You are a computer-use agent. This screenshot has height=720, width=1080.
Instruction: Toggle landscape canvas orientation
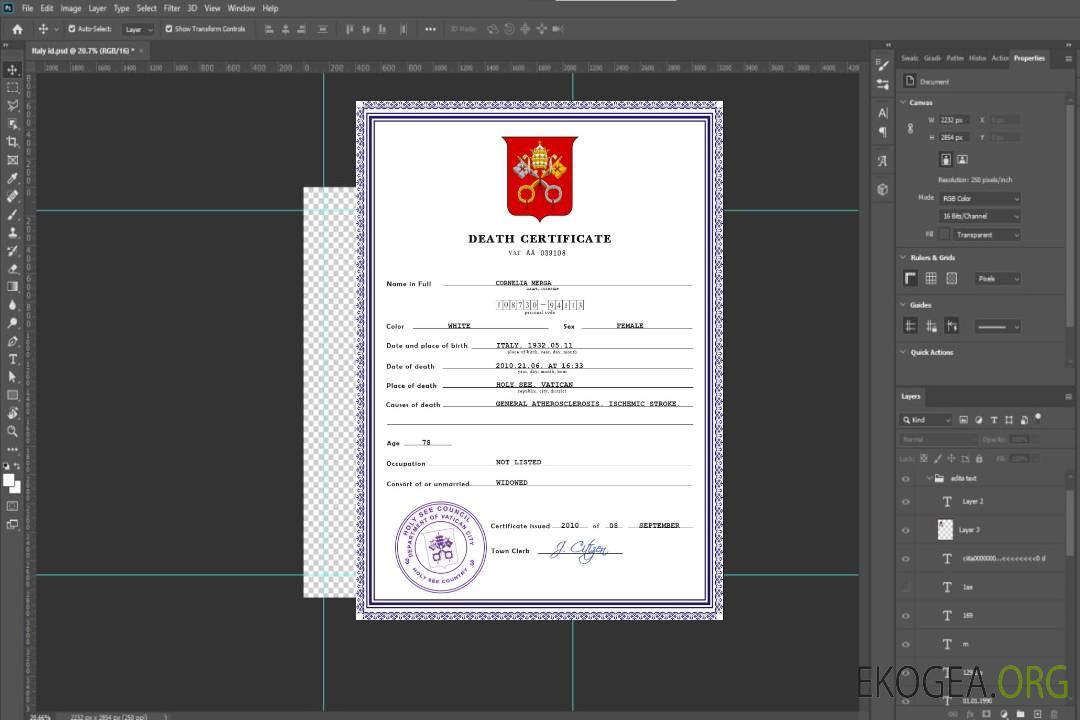962,160
